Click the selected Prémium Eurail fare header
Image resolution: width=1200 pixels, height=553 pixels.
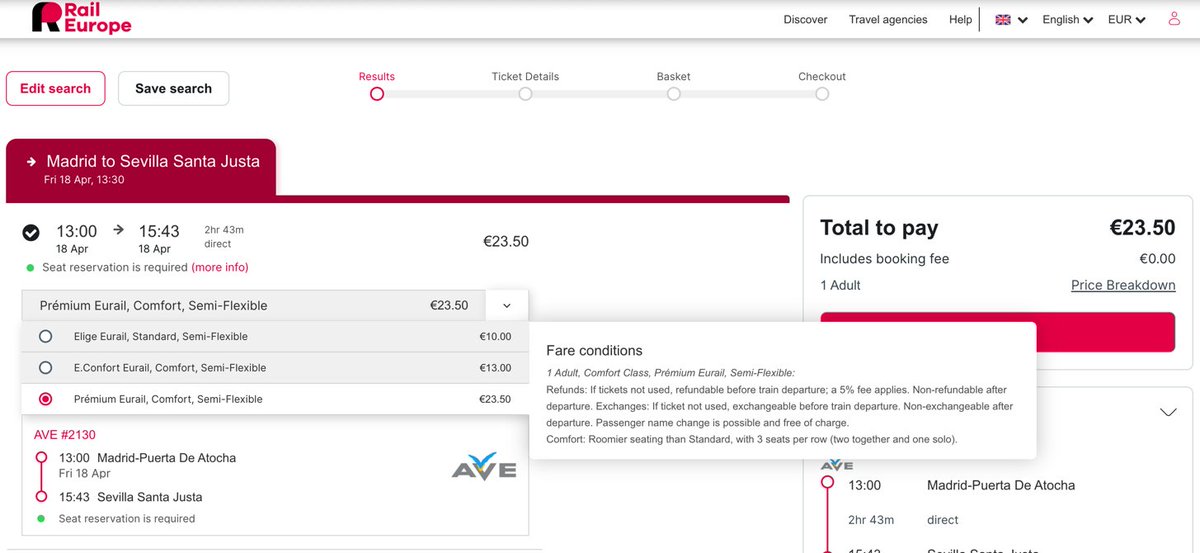tap(254, 306)
